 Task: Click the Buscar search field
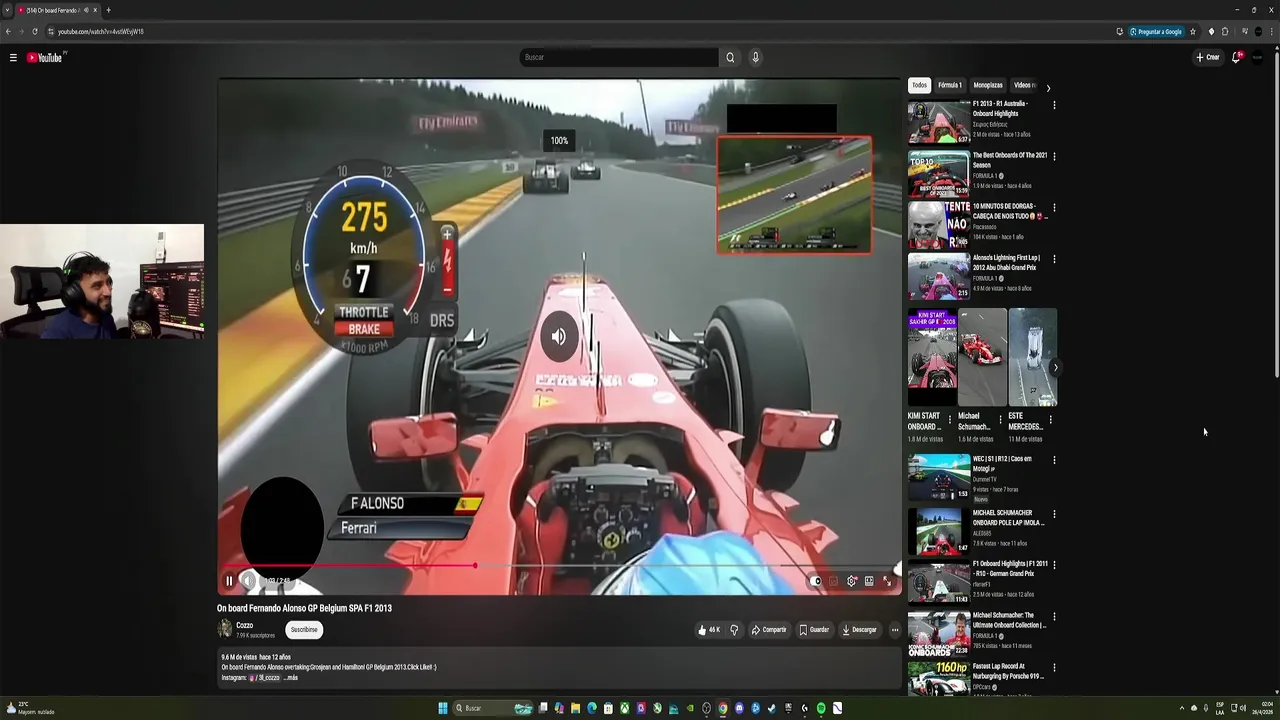[619, 57]
